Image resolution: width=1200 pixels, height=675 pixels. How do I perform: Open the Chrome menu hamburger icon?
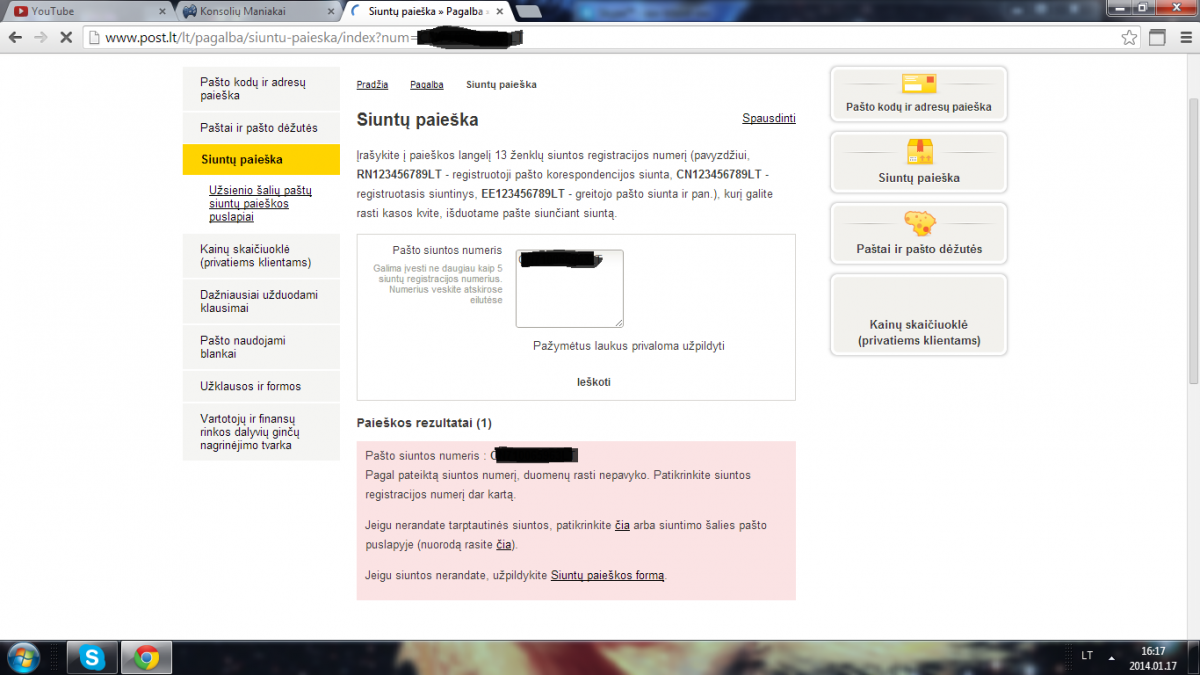(x=1184, y=38)
